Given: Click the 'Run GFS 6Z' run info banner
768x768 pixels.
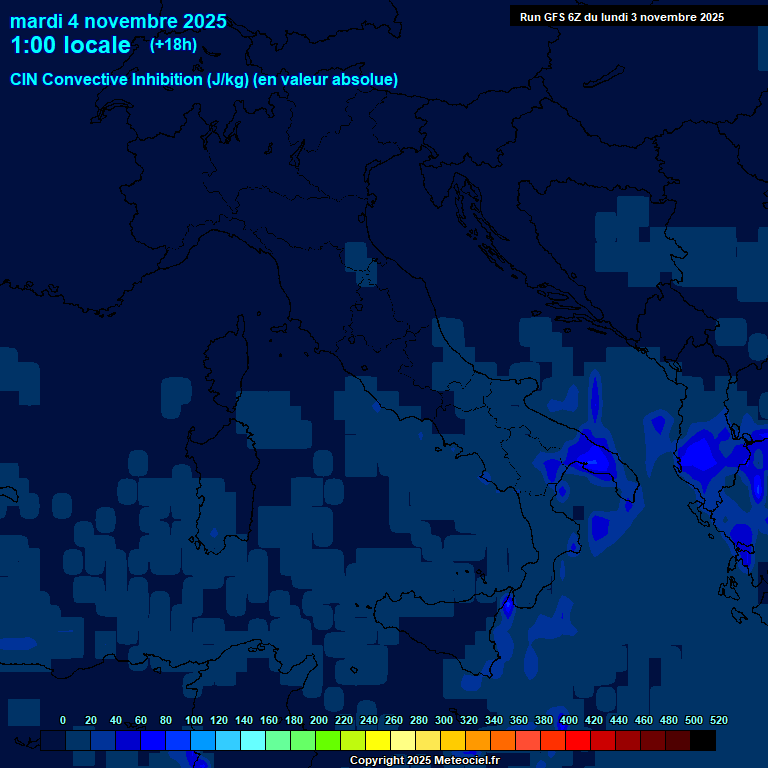Looking at the screenshot, I should tap(622, 17).
